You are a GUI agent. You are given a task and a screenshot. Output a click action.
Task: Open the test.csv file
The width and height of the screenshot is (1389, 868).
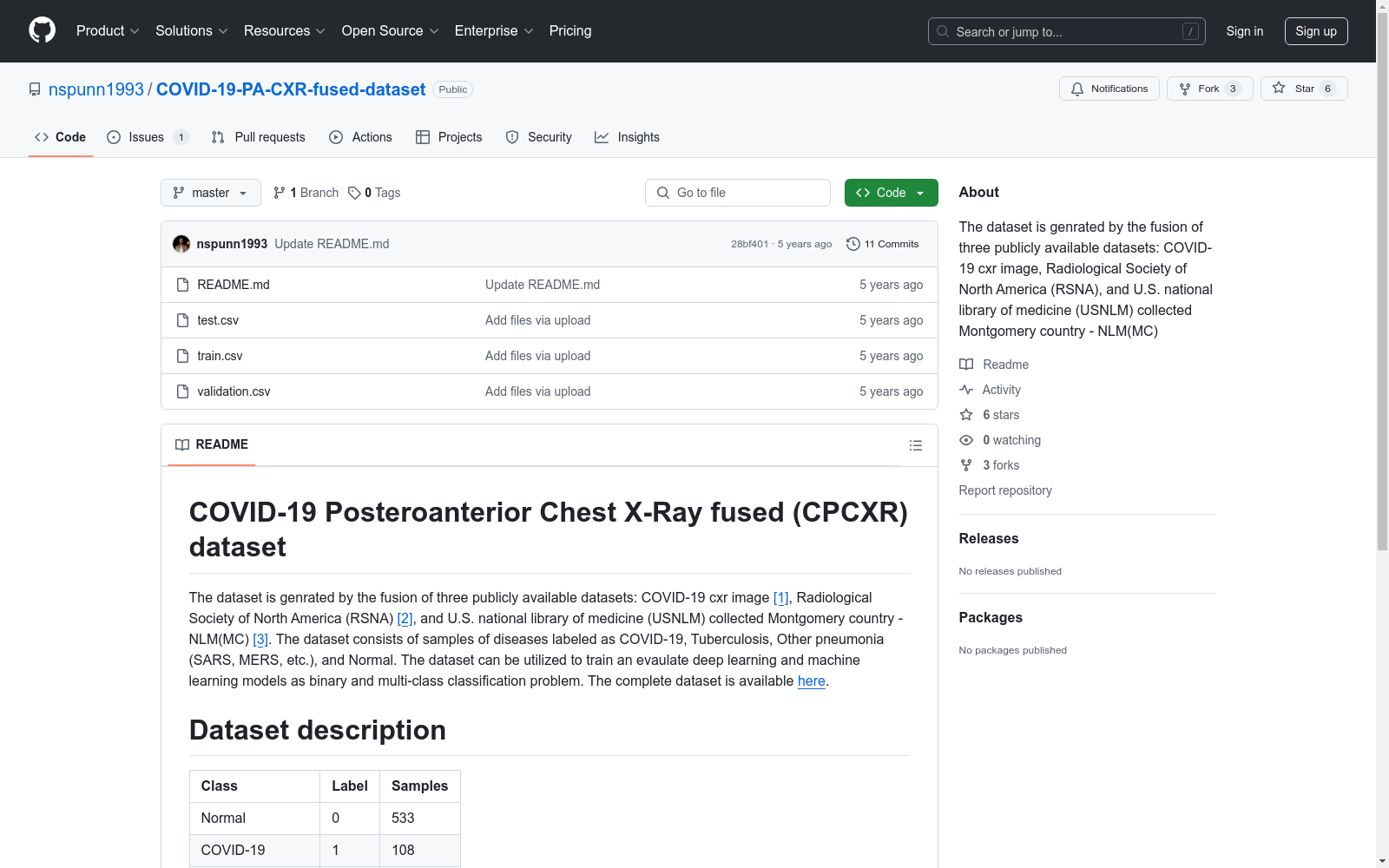click(x=218, y=320)
